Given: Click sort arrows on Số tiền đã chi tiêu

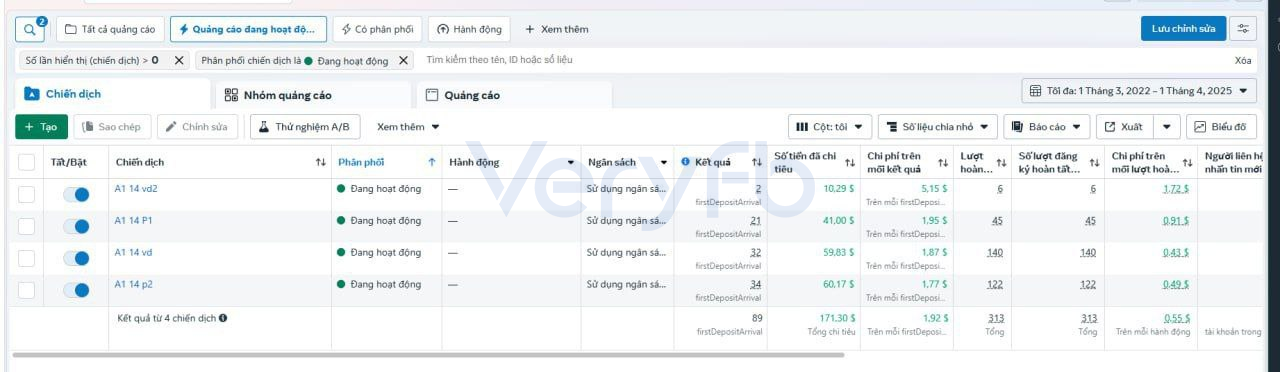Looking at the screenshot, I should 850,162.
